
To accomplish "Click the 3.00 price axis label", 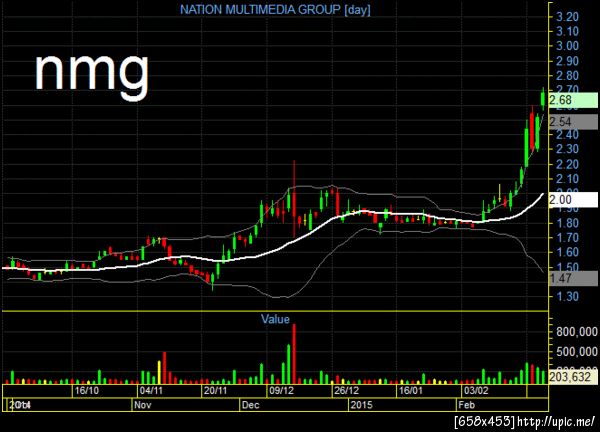I will click(x=567, y=46).
